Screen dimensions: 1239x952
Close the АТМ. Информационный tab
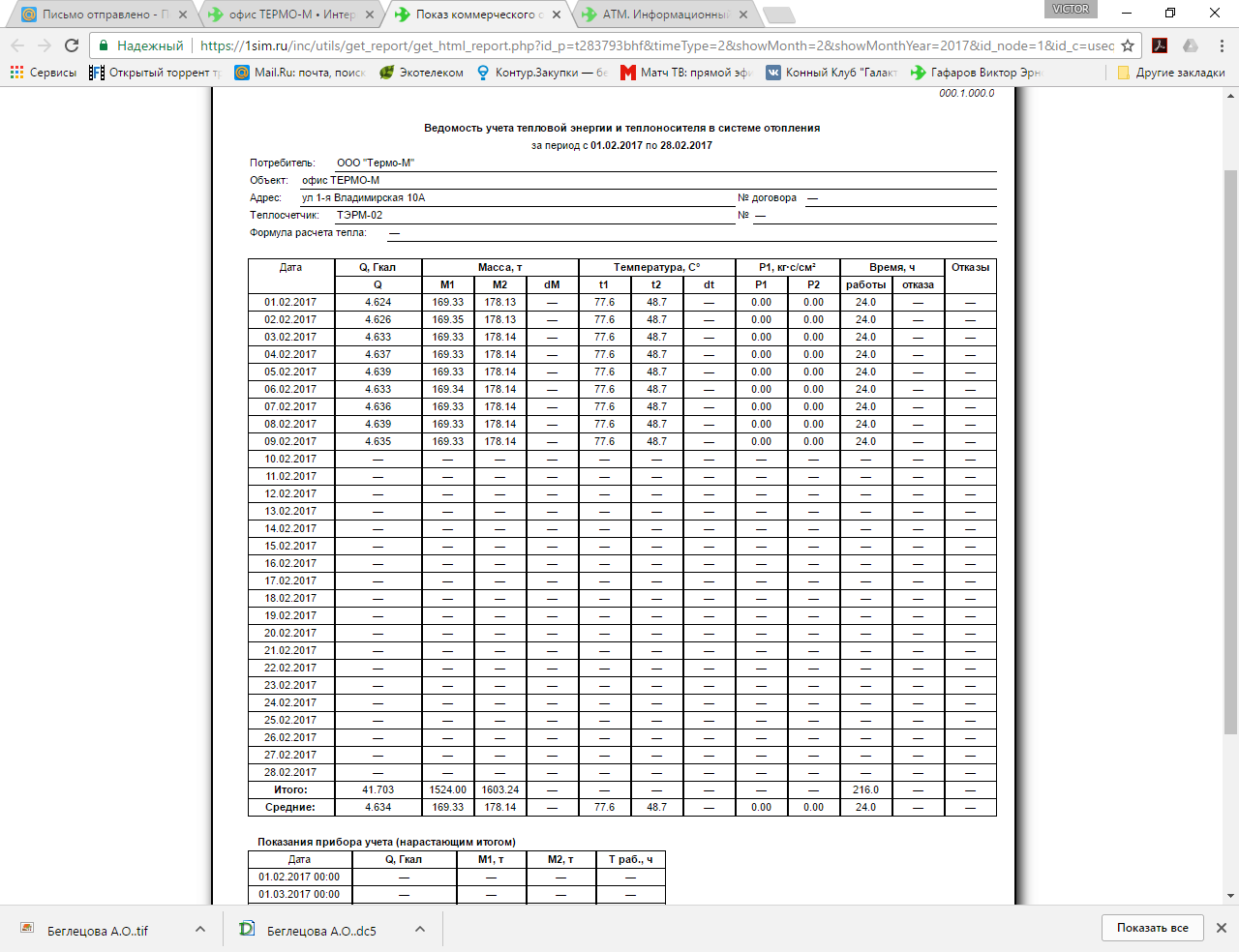[743, 15]
